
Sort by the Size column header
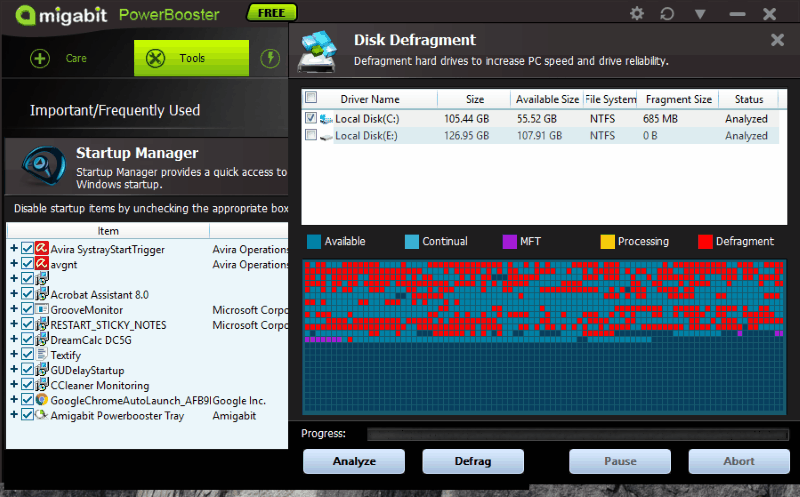tap(474, 99)
